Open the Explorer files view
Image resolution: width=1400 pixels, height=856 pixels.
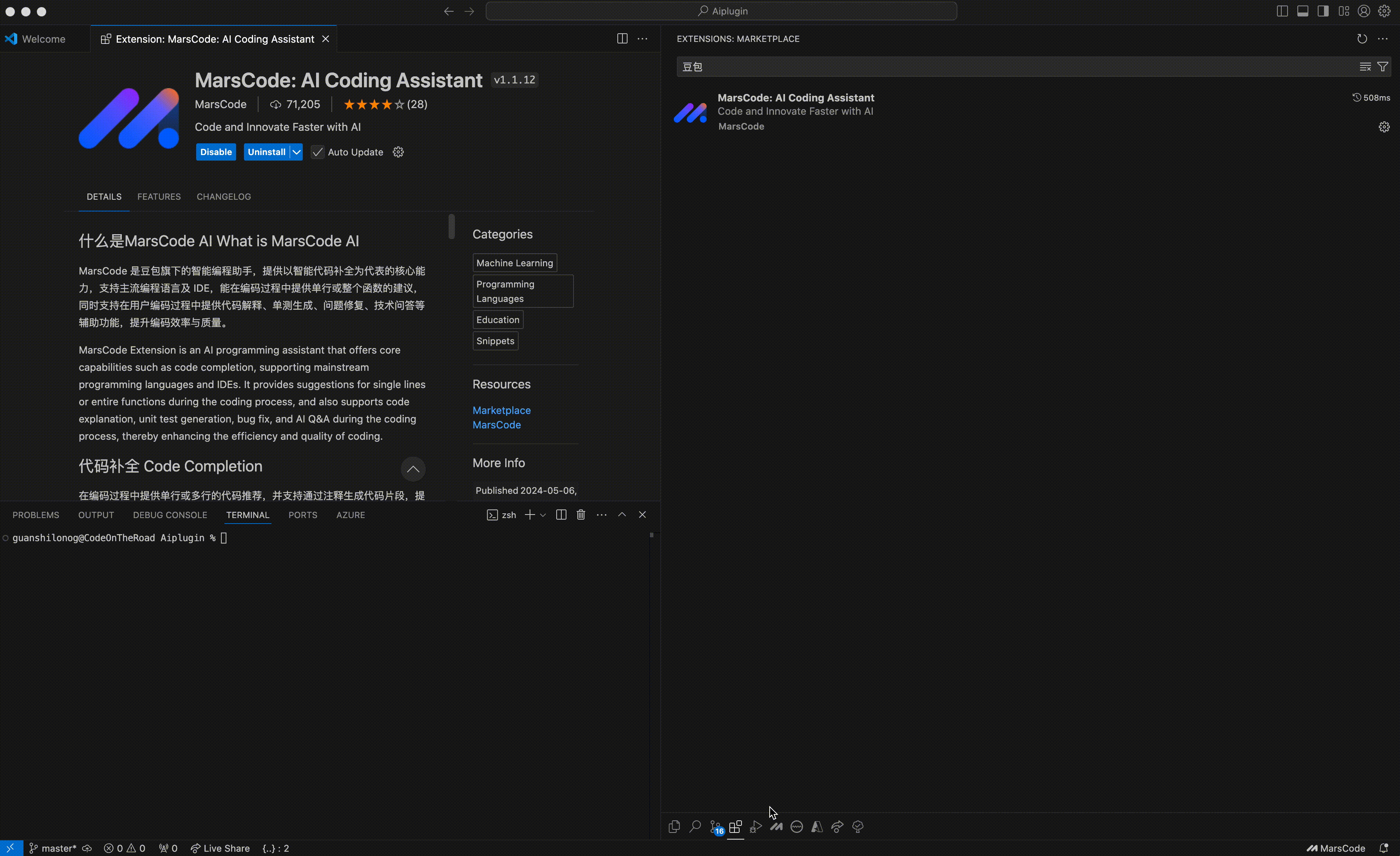coord(675,827)
